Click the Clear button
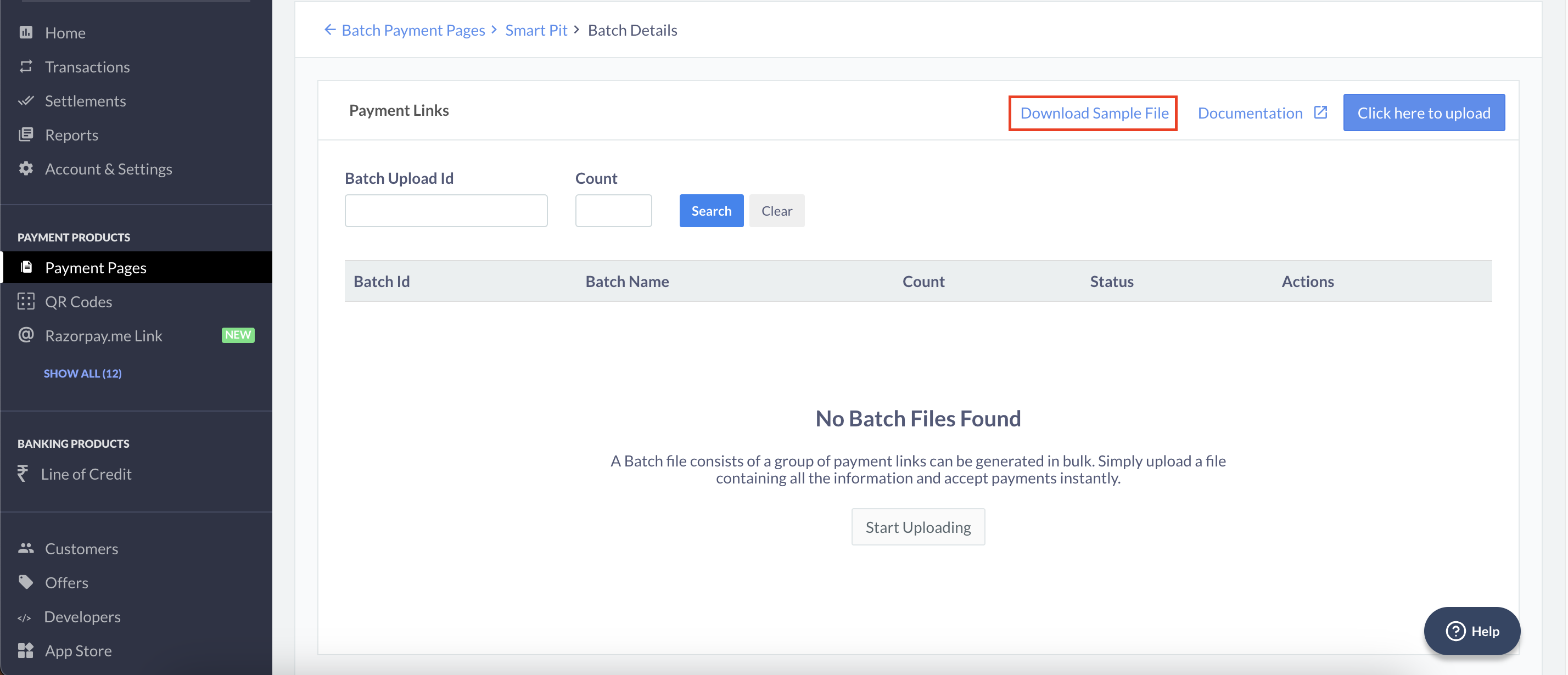Image resolution: width=1568 pixels, height=675 pixels. tap(777, 211)
